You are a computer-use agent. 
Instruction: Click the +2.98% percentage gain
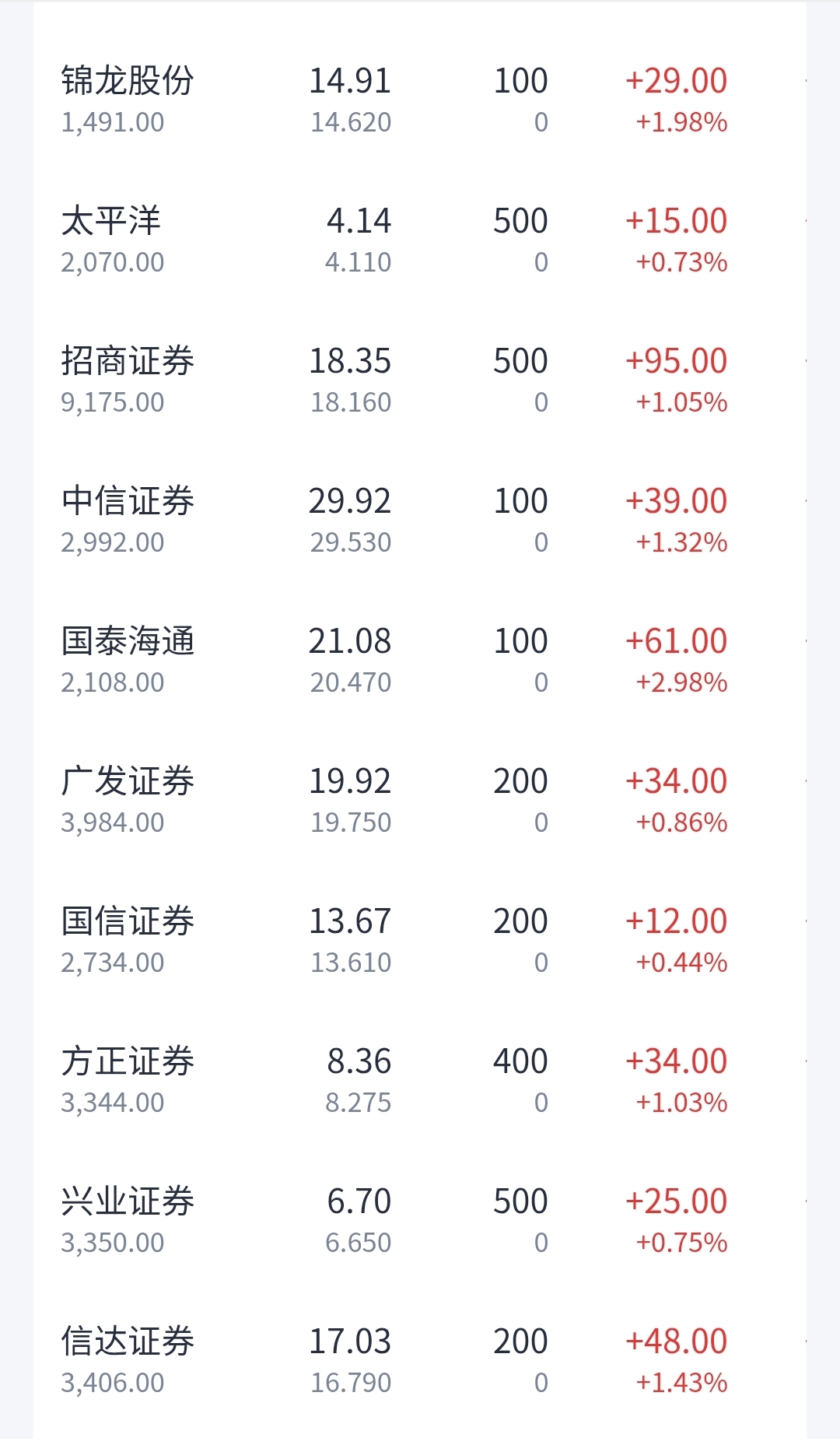pos(681,682)
